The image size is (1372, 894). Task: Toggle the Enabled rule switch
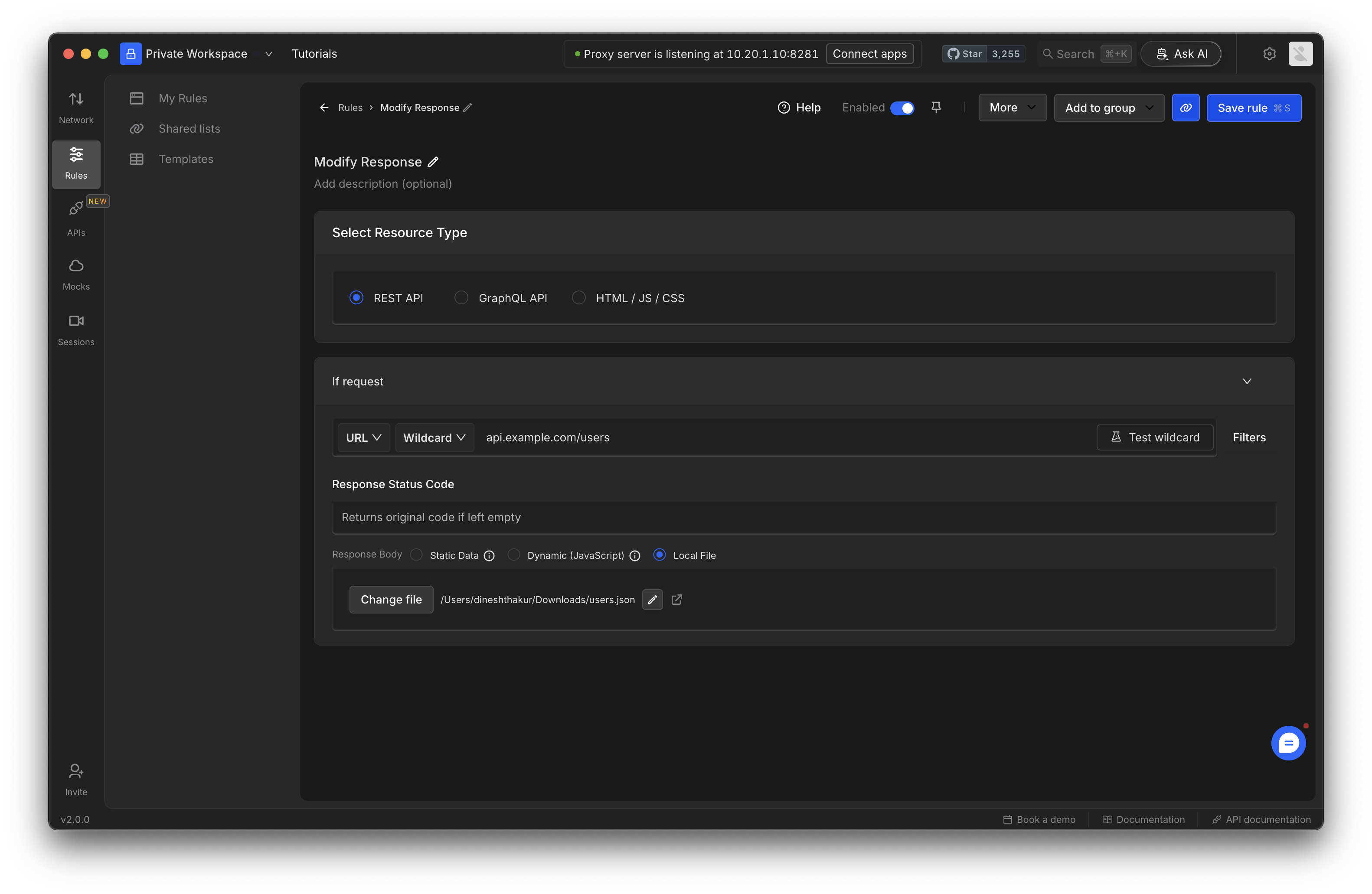click(902, 108)
